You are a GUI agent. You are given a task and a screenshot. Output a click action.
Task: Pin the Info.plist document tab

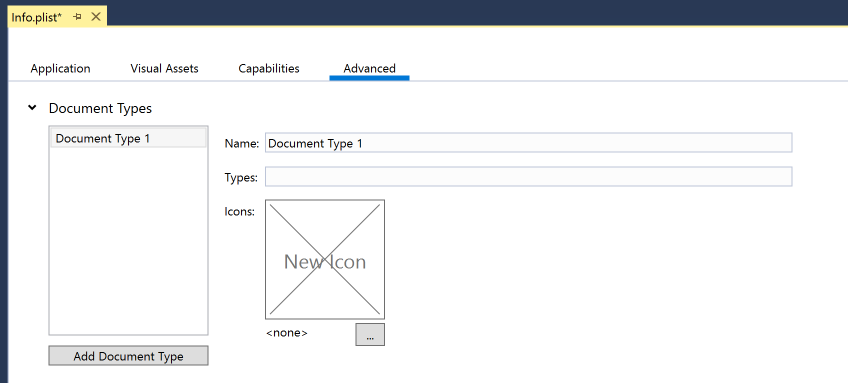[x=77, y=17]
